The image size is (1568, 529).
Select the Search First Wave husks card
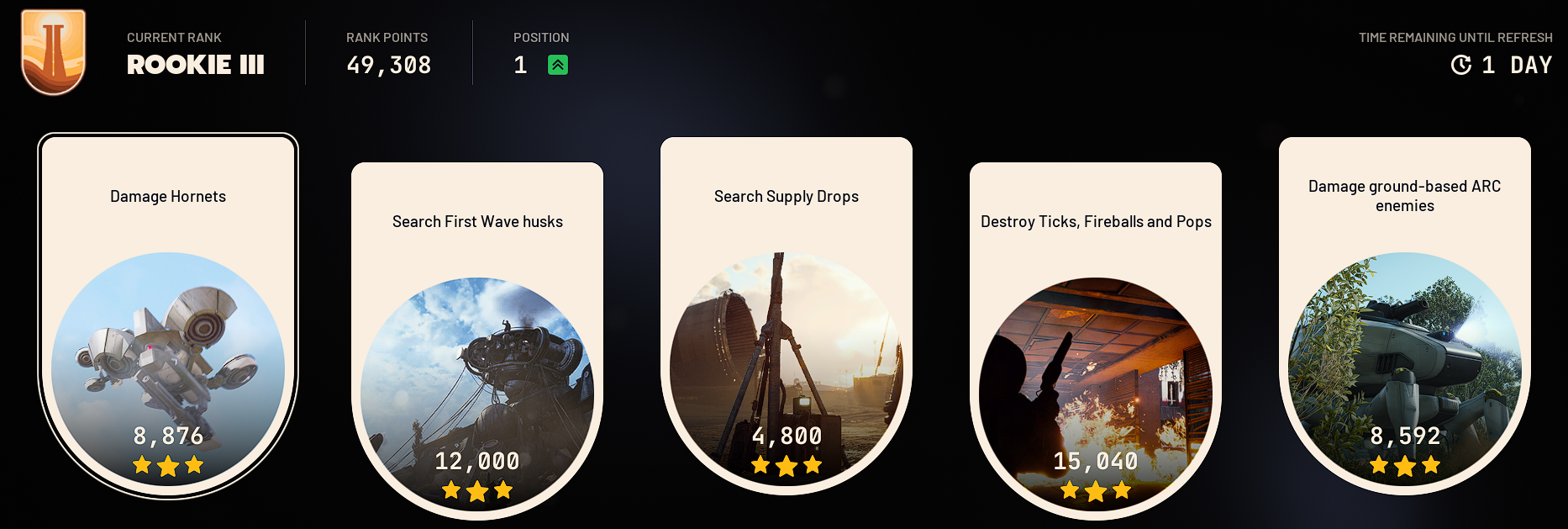(x=477, y=341)
